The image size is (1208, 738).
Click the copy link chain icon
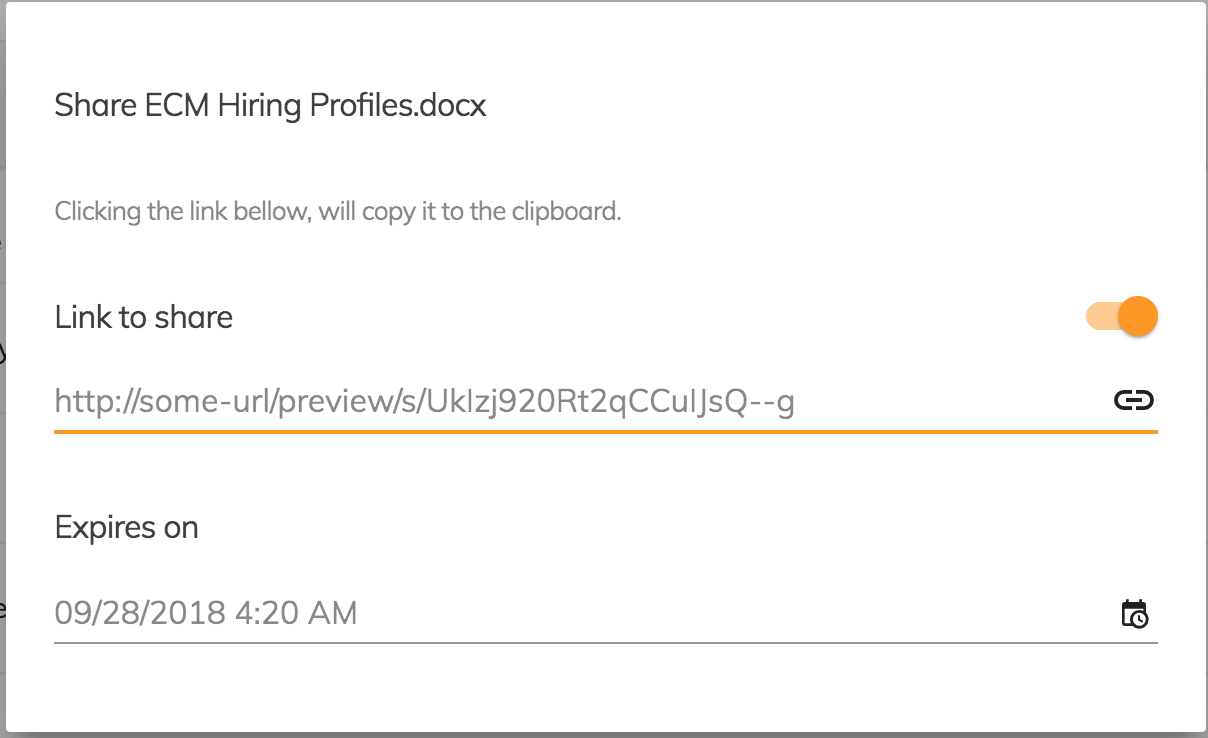(x=1134, y=401)
